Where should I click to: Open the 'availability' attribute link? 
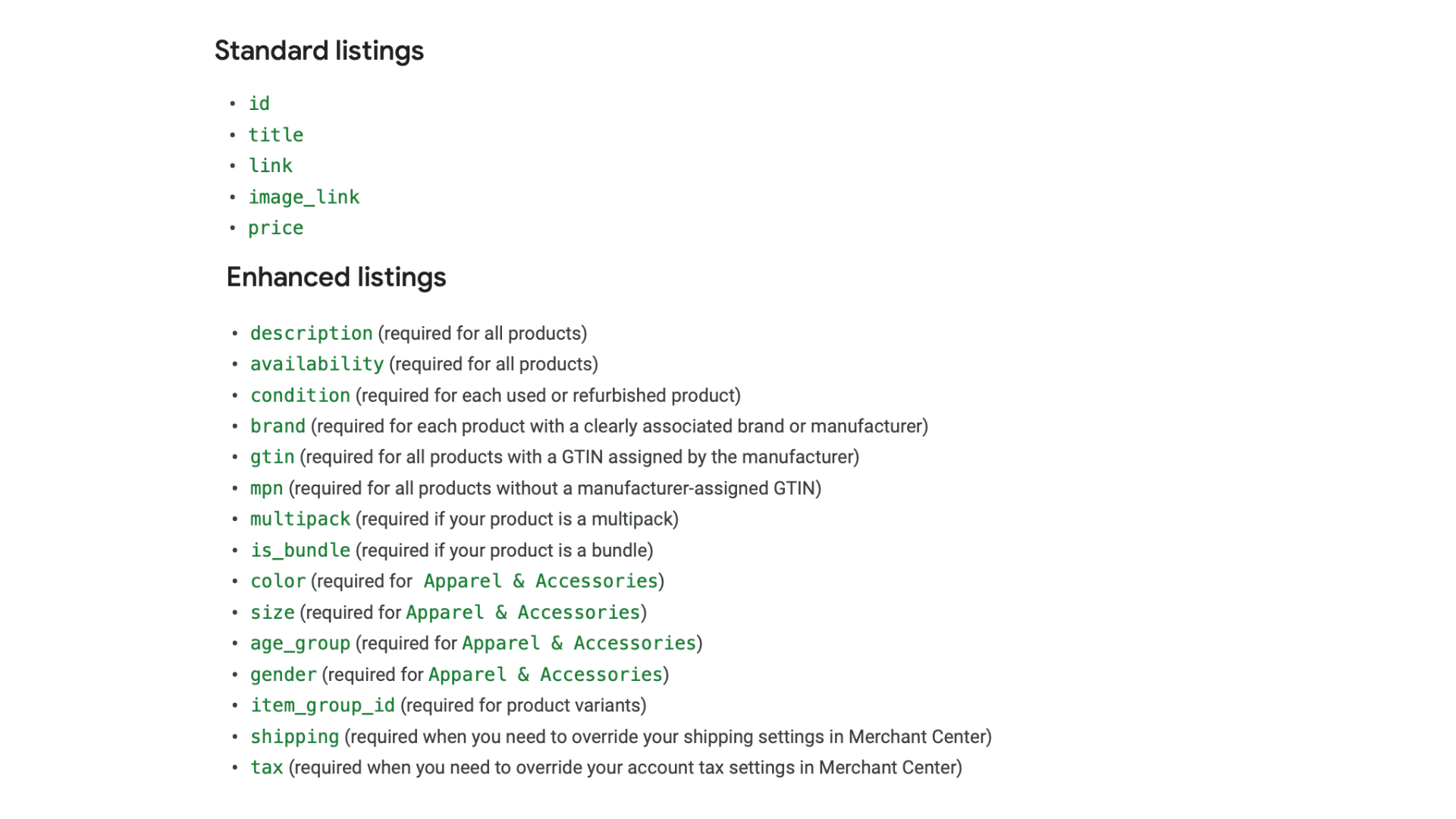pyautogui.click(x=316, y=365)
